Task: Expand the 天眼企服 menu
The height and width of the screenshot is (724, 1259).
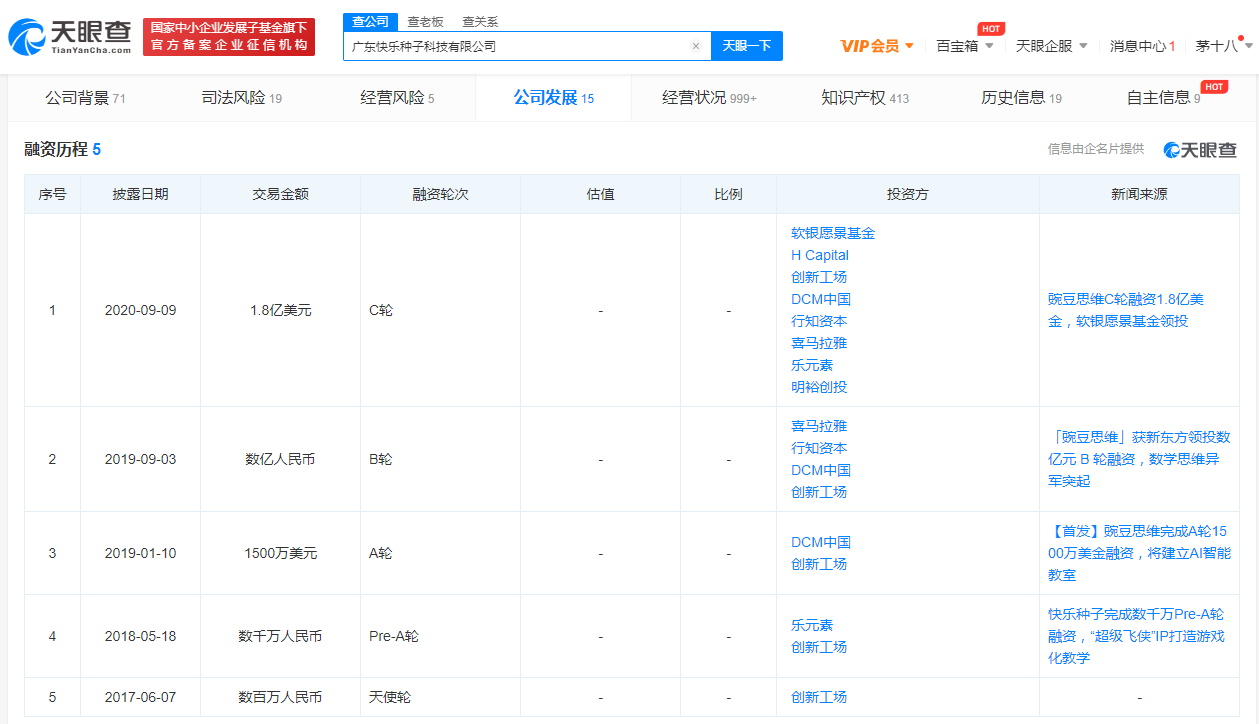Action: point(1052,46)
